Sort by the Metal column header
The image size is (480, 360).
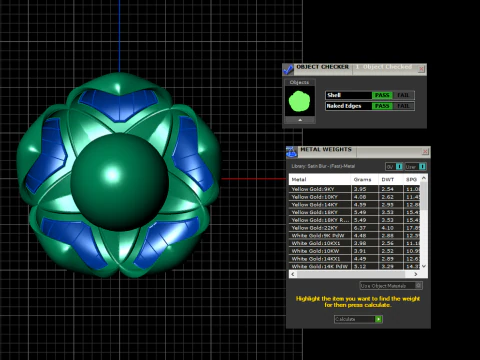point(320,179)
